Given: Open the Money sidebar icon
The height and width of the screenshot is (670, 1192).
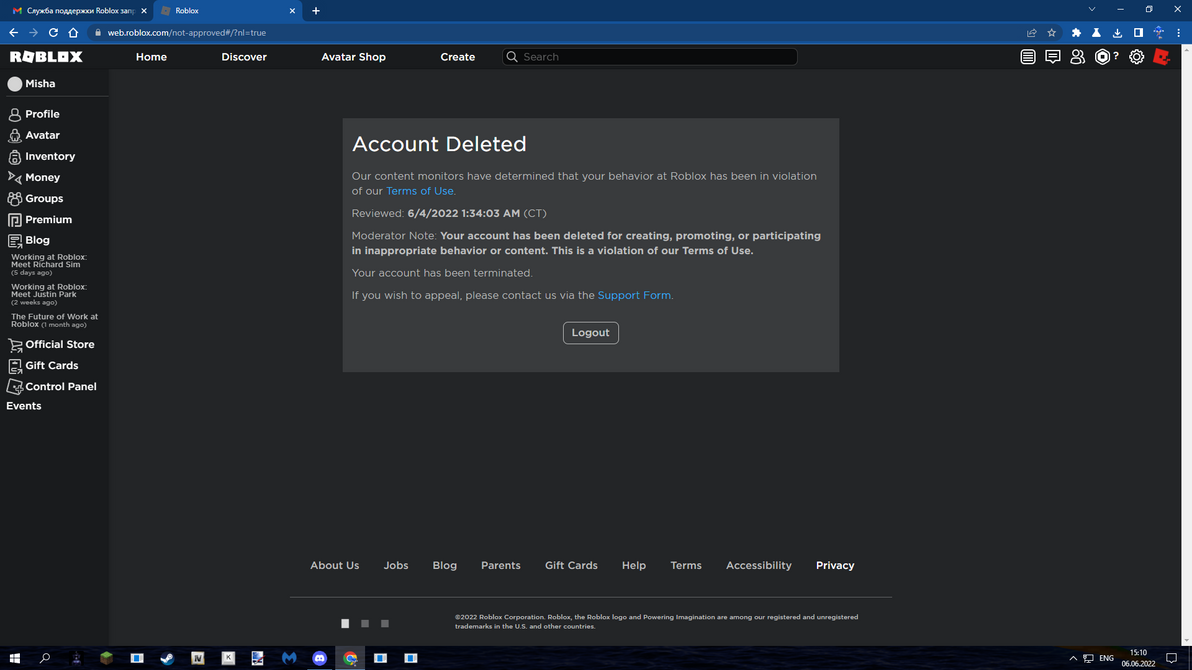Looking at the screenshot, I should tap(14, 177).
